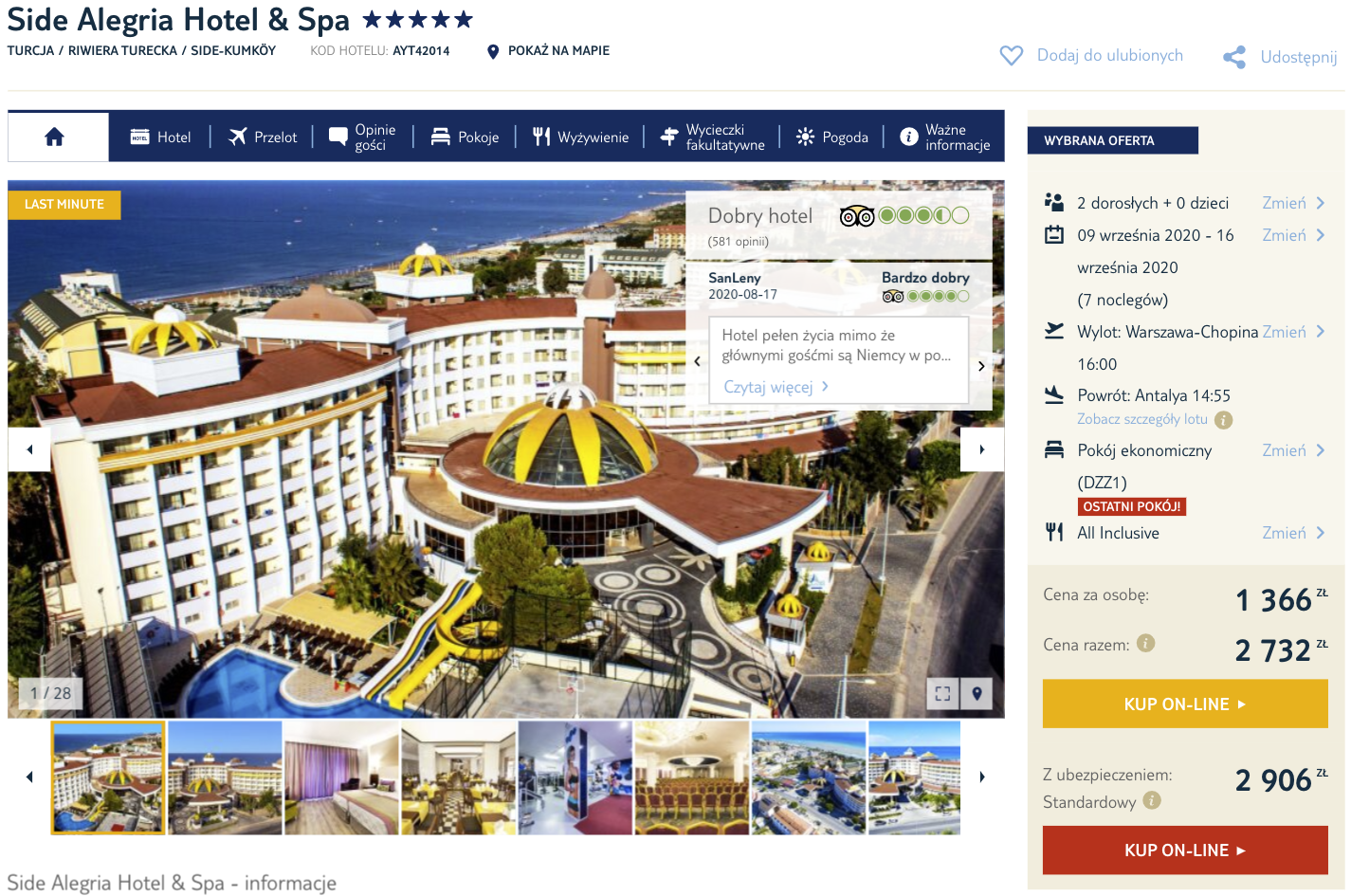Switch to the Hotel tab

(160, 137)
